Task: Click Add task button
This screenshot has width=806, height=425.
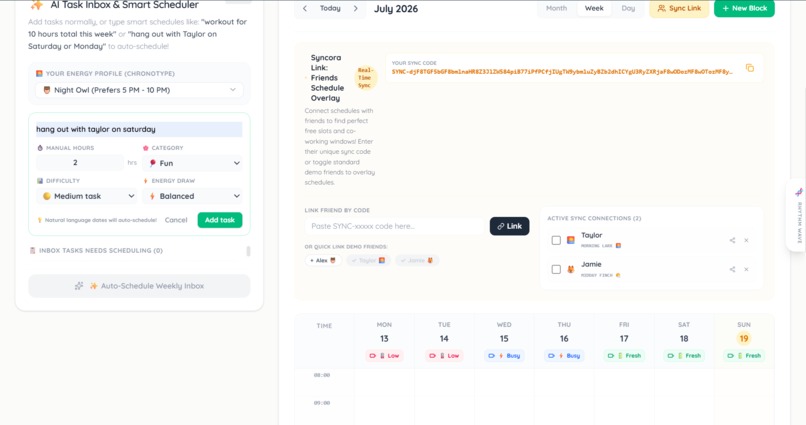Action: [219, 220]
